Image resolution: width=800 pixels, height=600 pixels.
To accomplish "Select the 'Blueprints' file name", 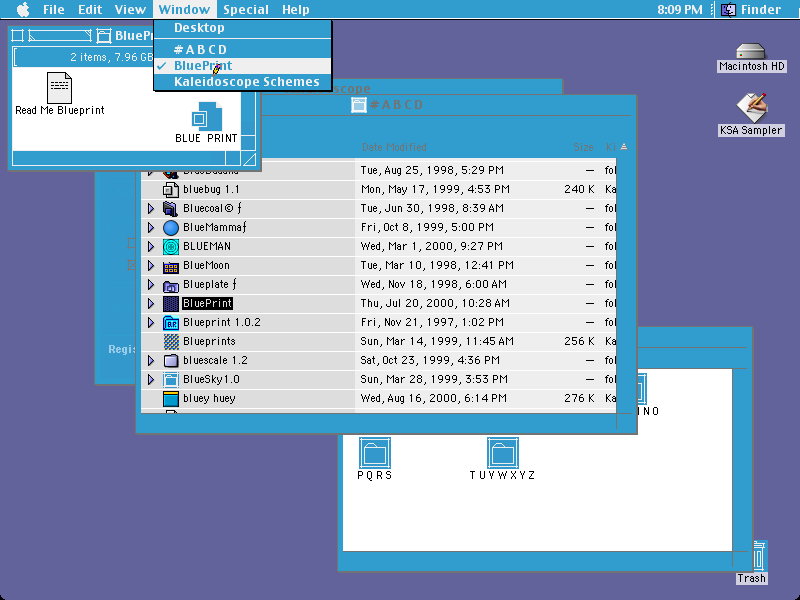I will point(209,341).
